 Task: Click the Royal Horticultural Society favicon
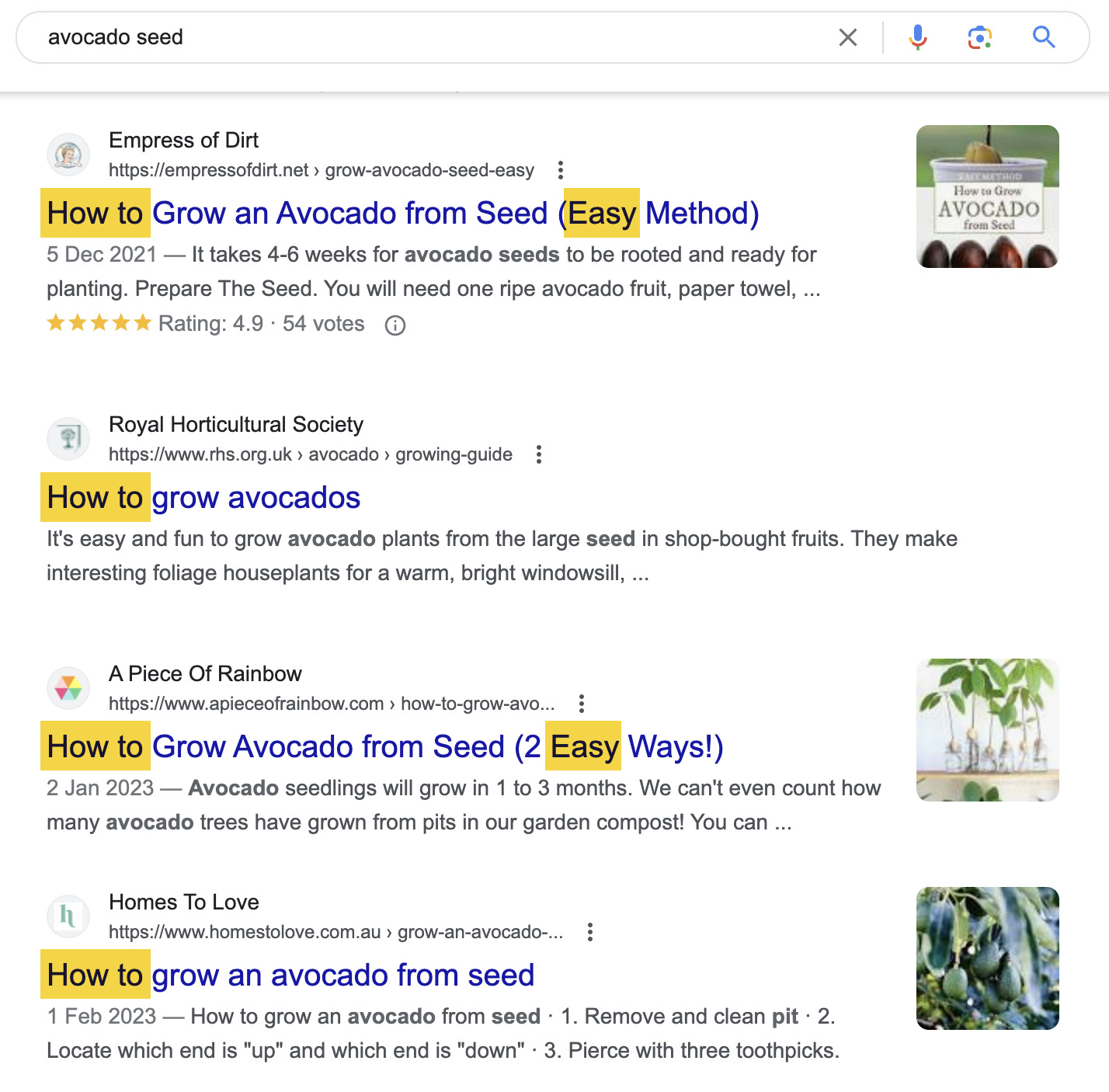click(68, 439)
